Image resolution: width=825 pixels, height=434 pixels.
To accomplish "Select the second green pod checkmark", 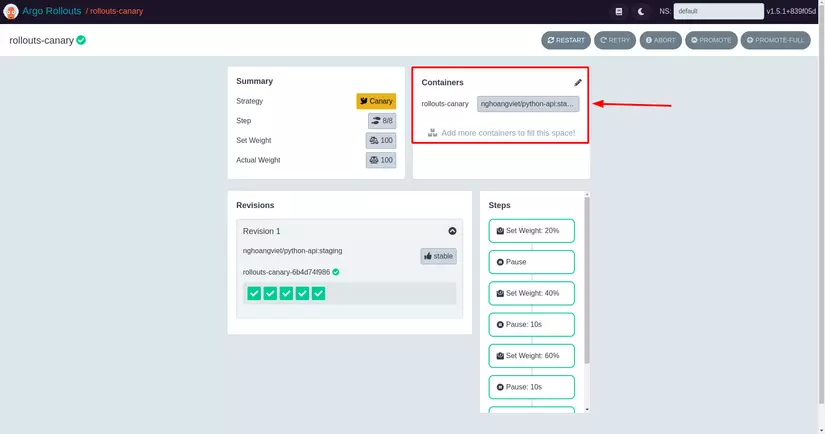I will tap(270, 293).
